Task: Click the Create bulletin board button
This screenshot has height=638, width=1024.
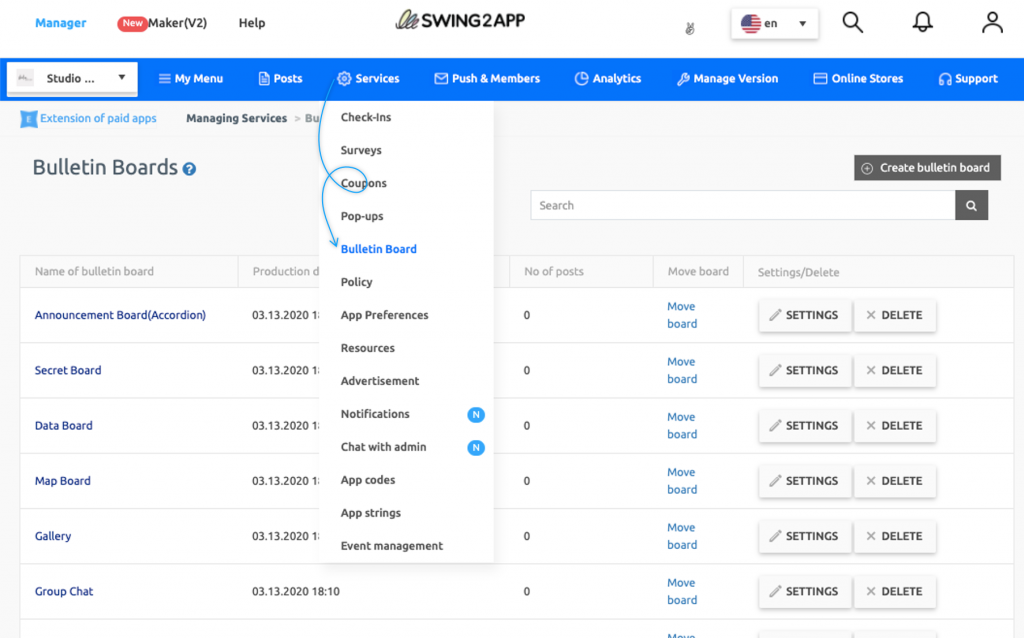Action: (926, 168)
